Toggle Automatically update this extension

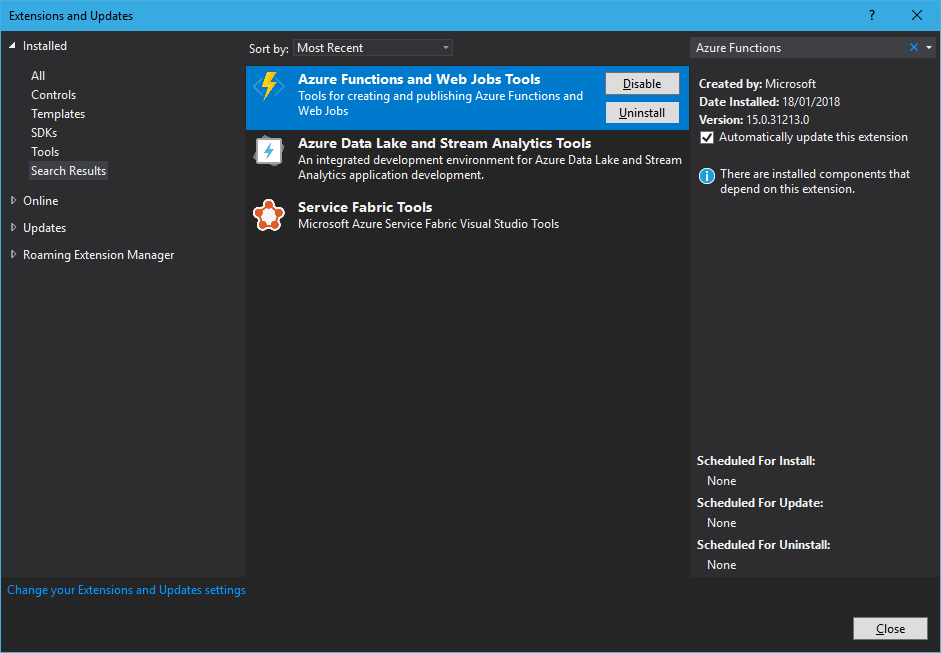click(x=707, y=137)
